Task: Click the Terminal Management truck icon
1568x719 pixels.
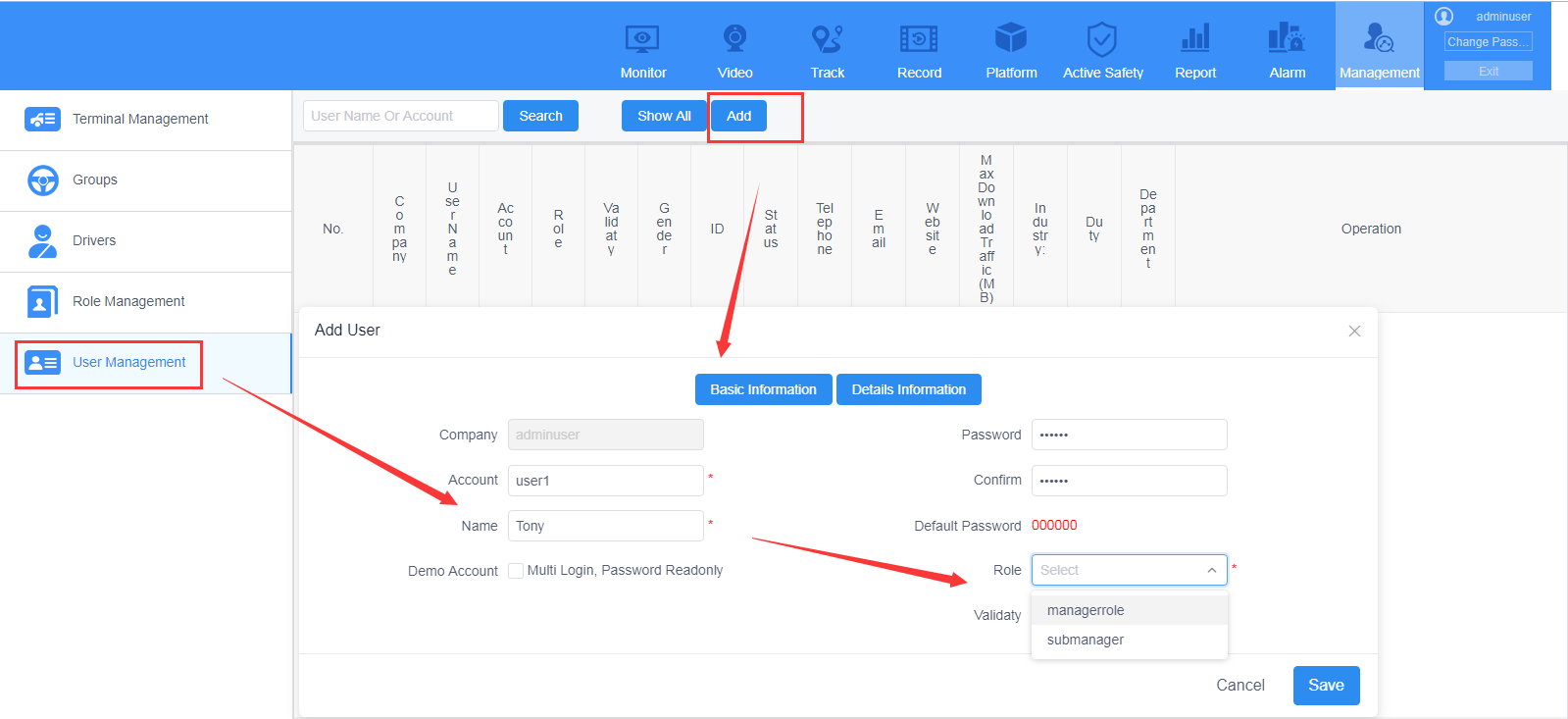Action: click(42, 119)
